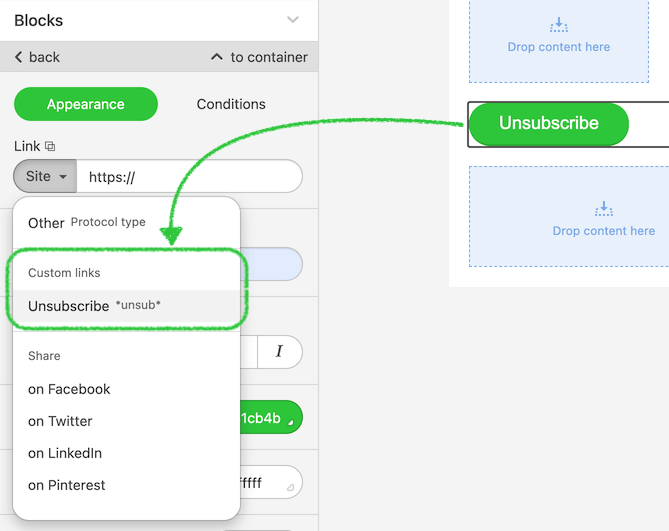Click the upper drop content icon
The image size is (669, 531).
pos(558,25)
